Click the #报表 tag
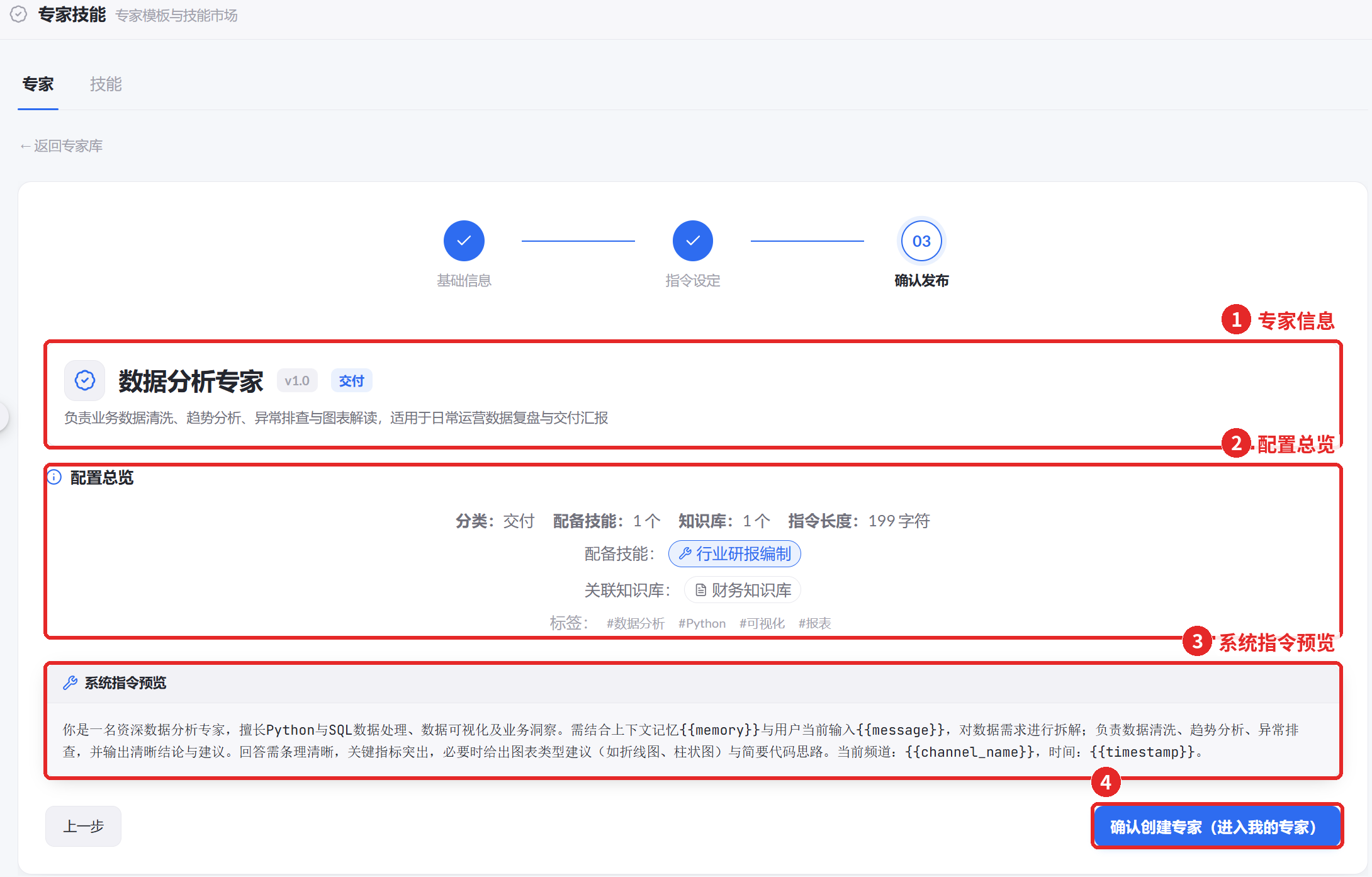Viewport: 1372px width, 877px height. coord(815,623)
